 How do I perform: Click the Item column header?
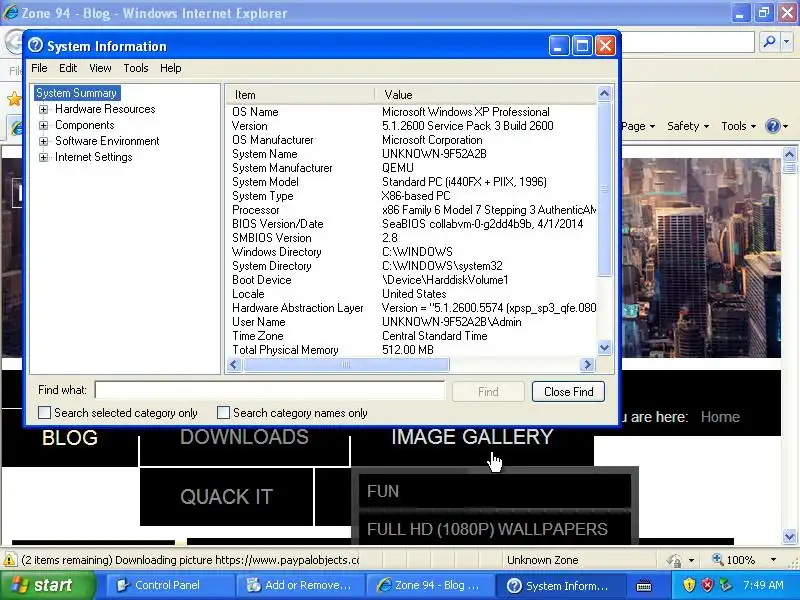pyautogui.click(x=300, y=95)
